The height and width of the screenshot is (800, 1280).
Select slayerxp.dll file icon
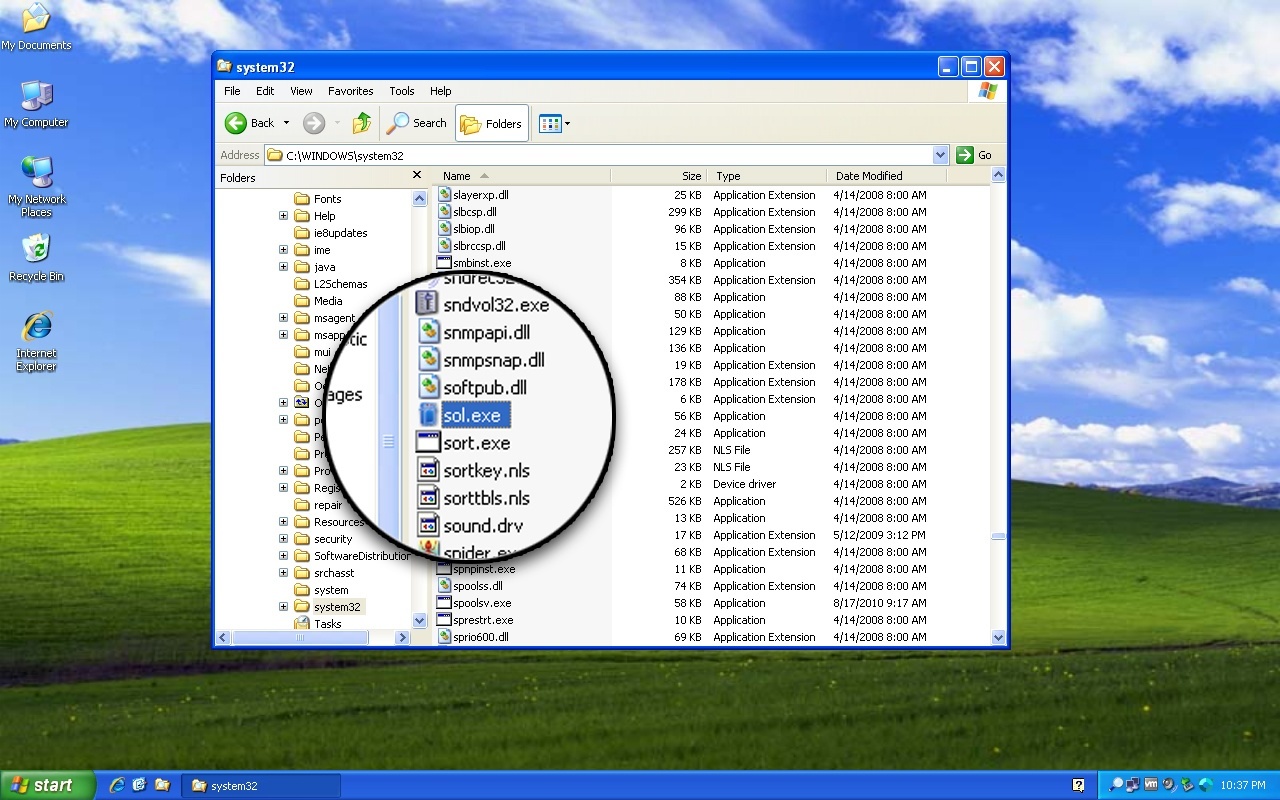(445, 195)
